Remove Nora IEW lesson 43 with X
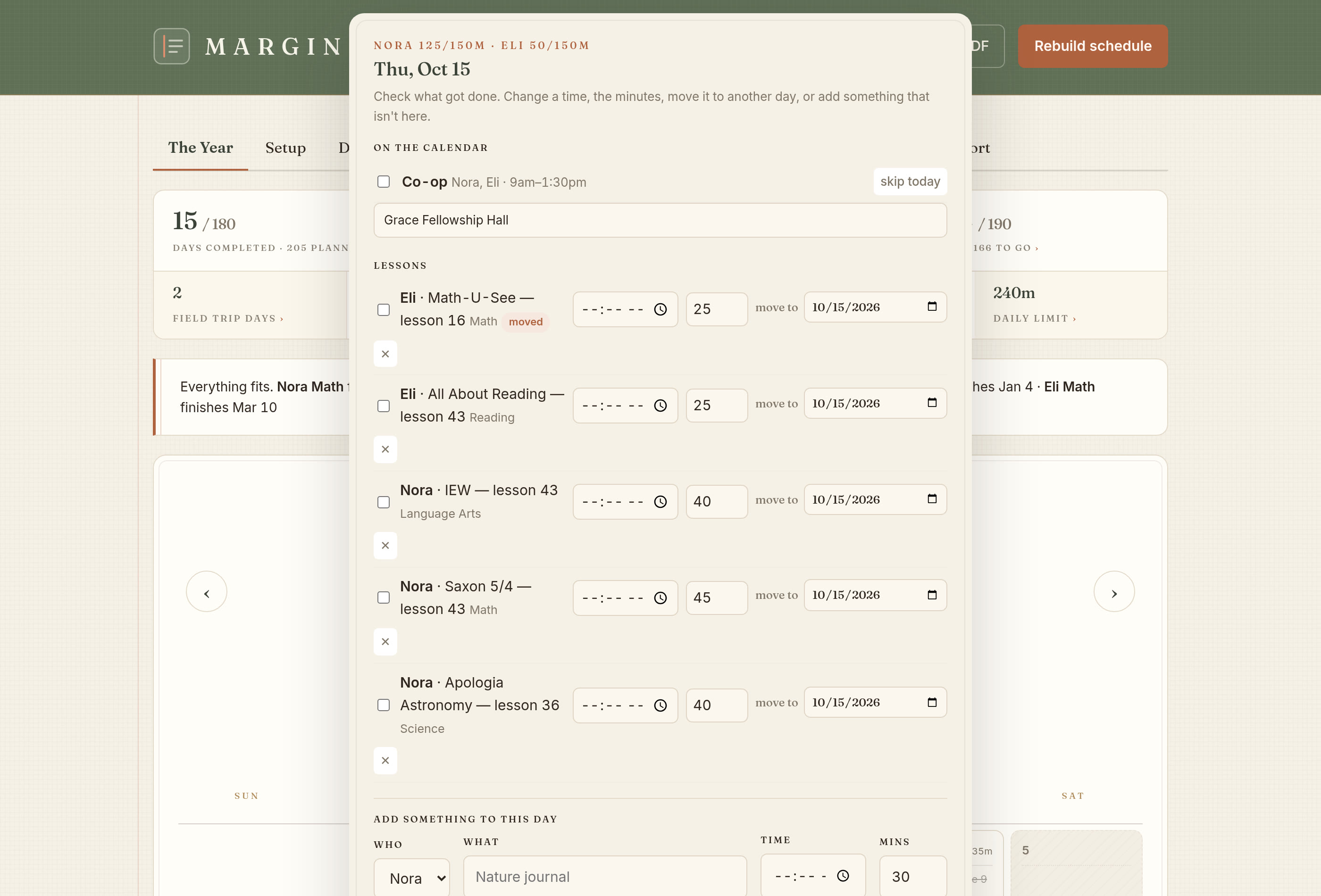Image resolution: width=1321 pixels, height=896 pixels. (385, 546)
